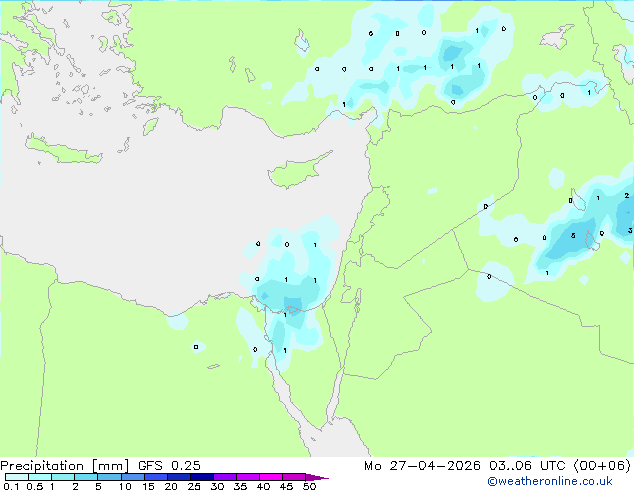Click the legend label '25'
Screen dimensions: 634x490
pos(194,486)
